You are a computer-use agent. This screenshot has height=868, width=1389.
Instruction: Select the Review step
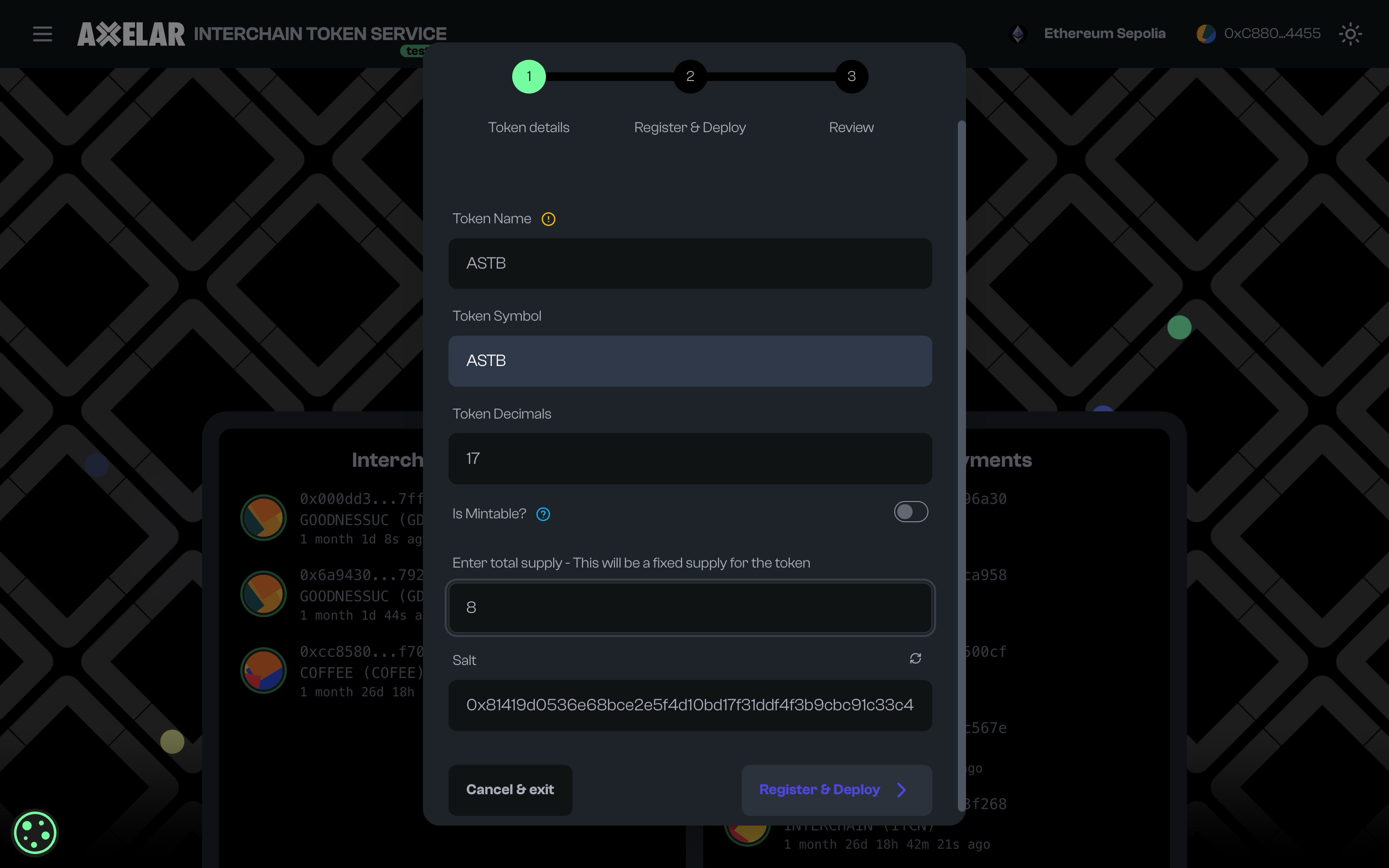[x=851, y=76]
